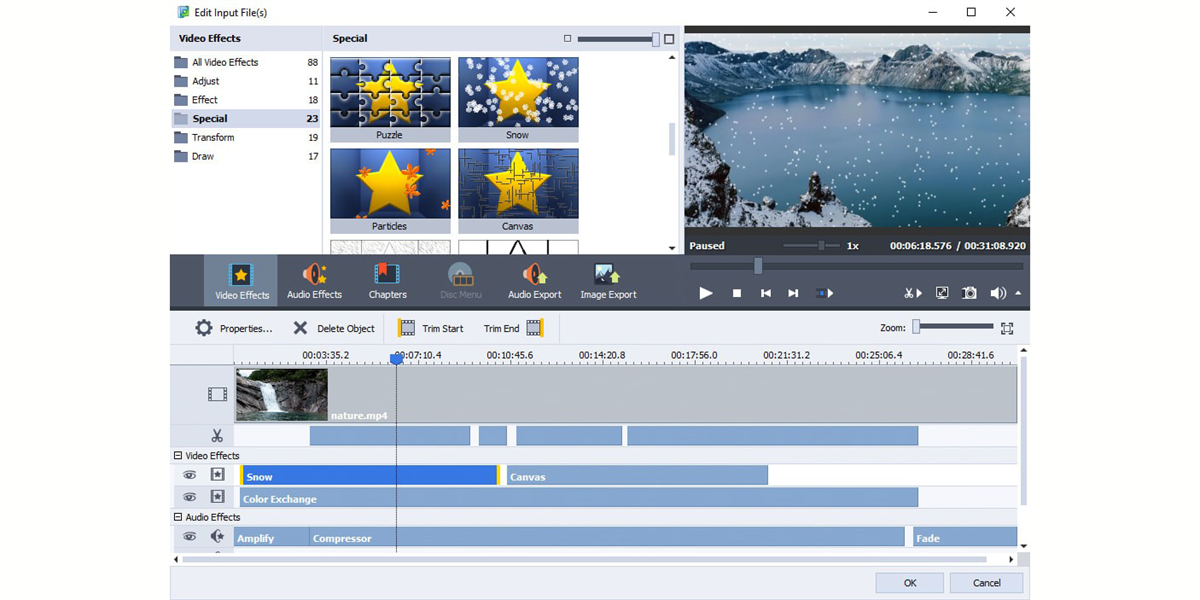
Task: Expand the volume control arrow
Action: [1018, 293]
